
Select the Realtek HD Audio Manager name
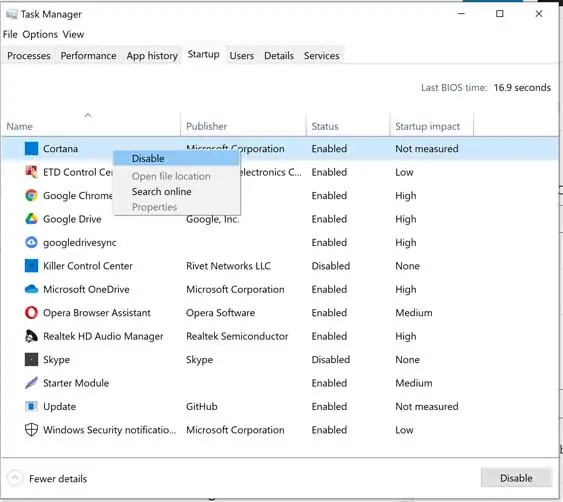103,336
